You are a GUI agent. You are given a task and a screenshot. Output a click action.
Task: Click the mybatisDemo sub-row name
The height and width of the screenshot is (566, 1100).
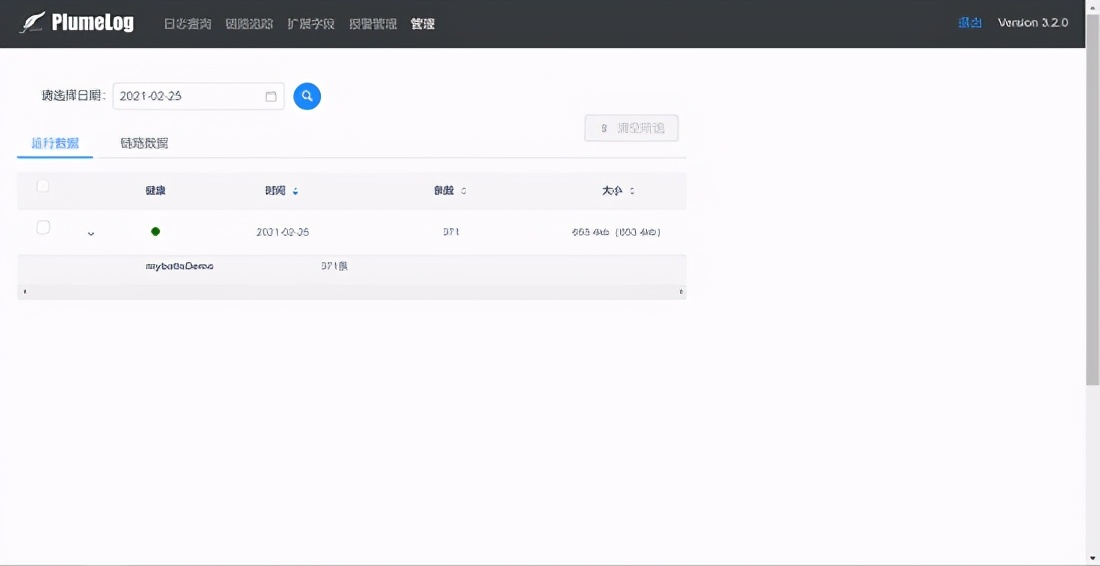[x=179, y=267]
